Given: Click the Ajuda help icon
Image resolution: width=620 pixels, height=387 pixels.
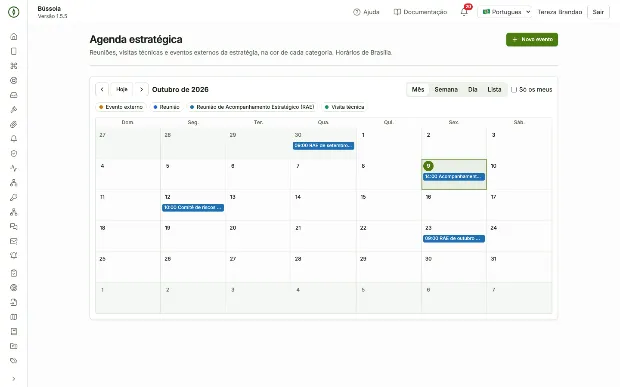Looking at the screenshot, I should tap(356, 12).
